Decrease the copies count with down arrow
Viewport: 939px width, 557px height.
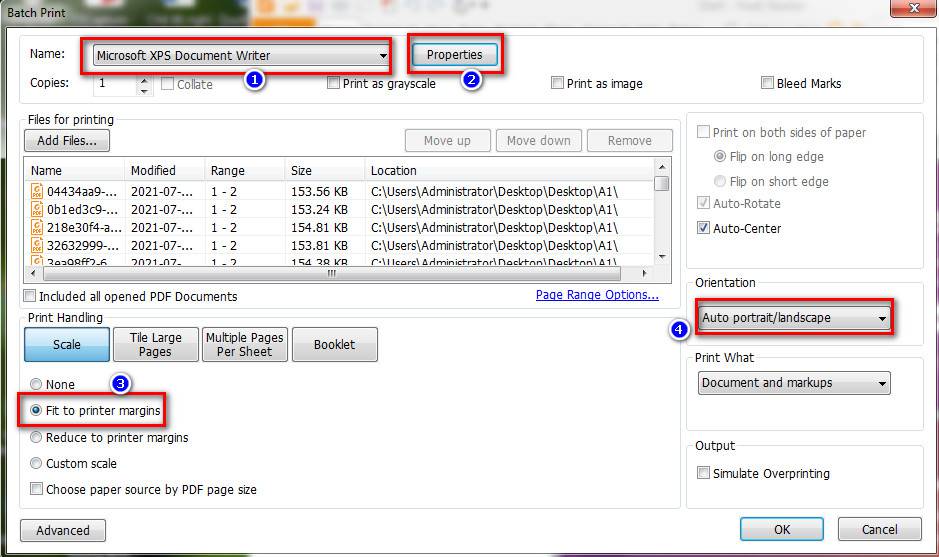(144, 90)
